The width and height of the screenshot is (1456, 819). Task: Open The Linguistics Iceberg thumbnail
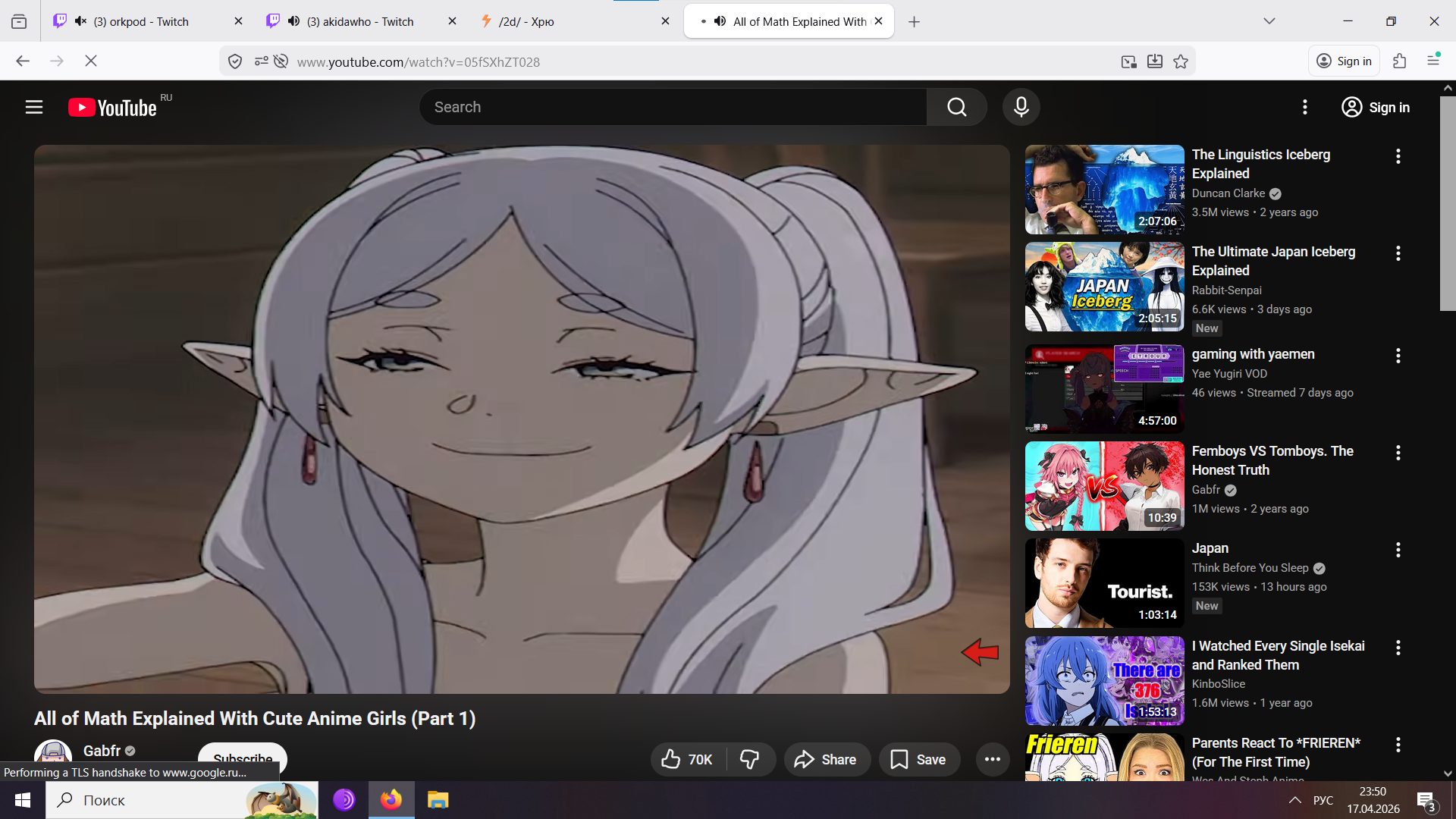click(1104, 190)
